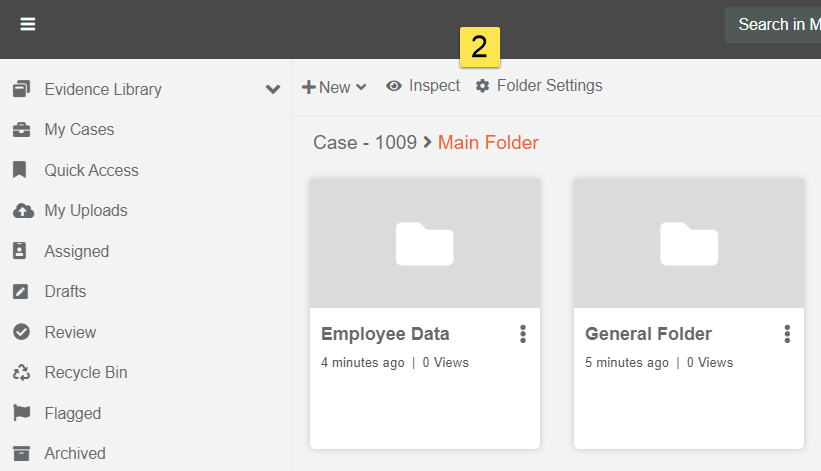Click the Folder Settings gear icon
Screen dimensions: 821x471
coord(483,86)
